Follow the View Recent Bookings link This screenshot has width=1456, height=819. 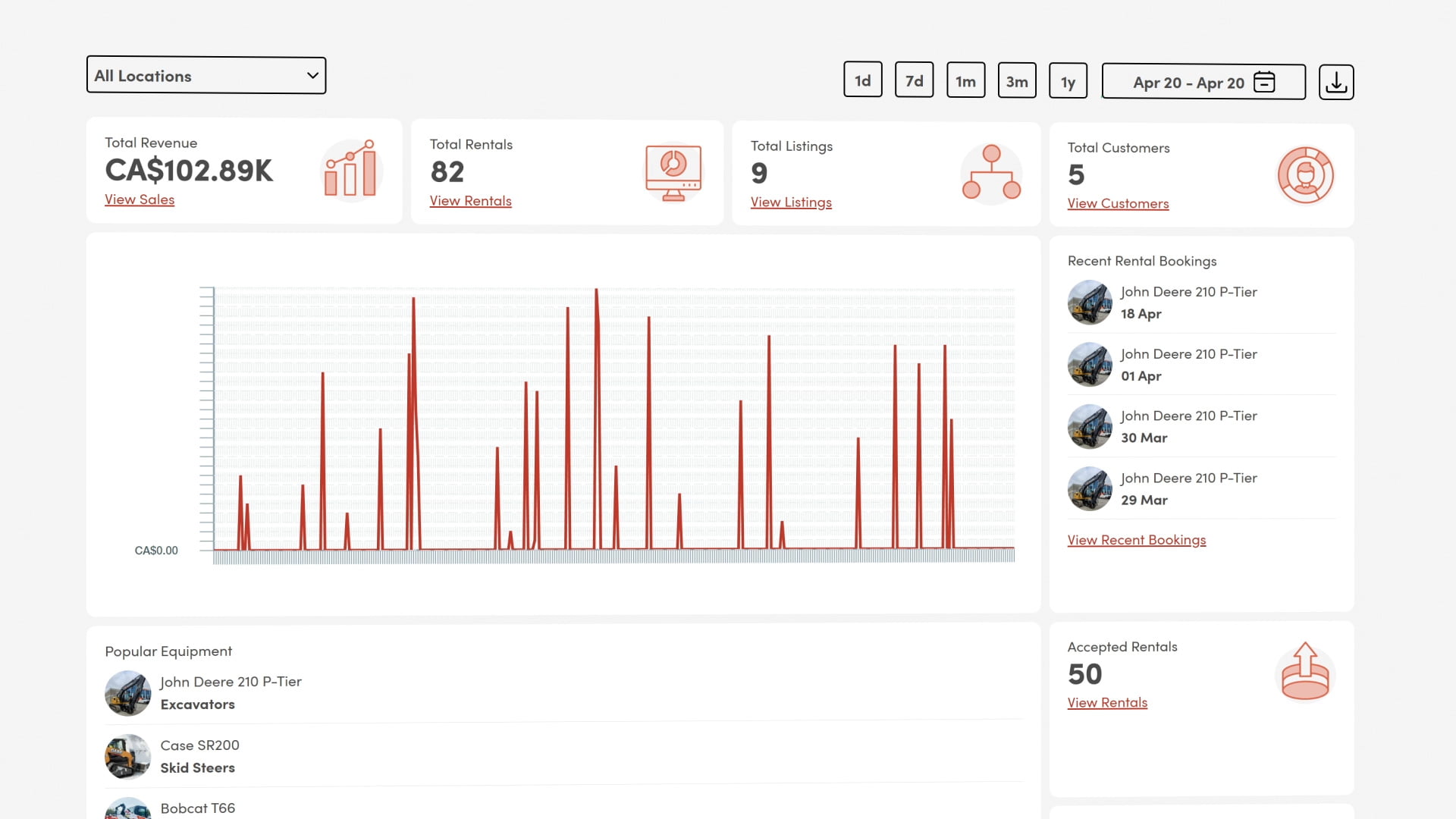(x=1136, y=540)
